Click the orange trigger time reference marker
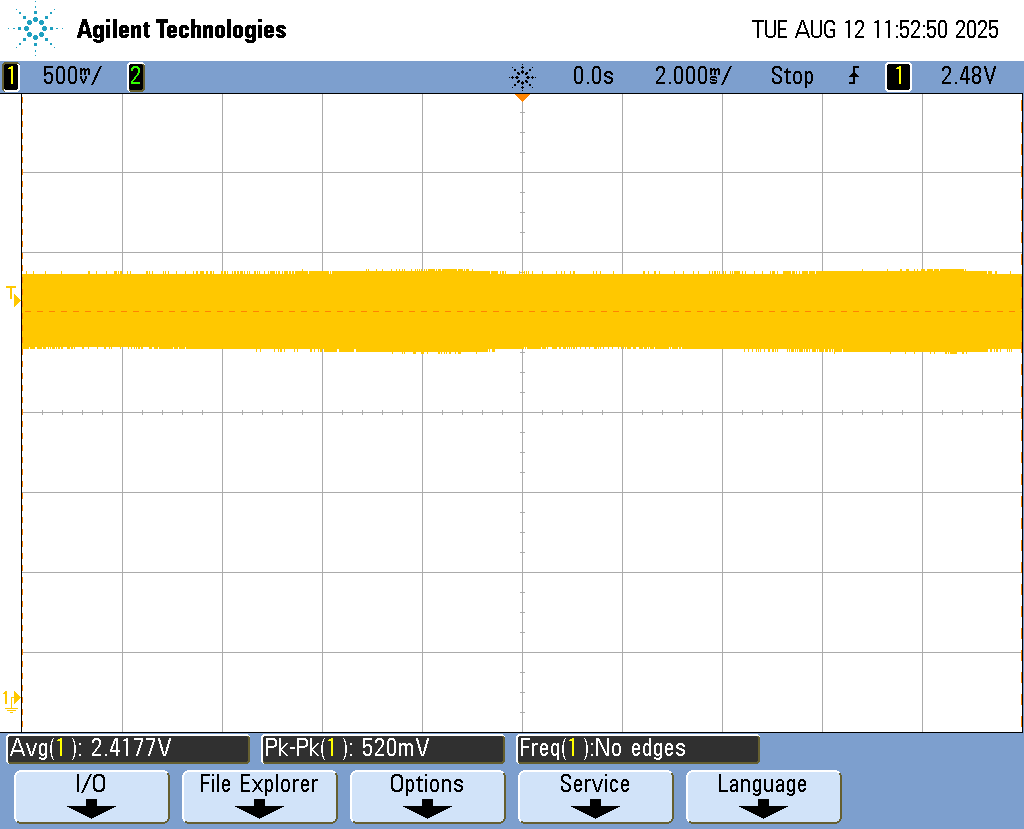 click(521, 98)
